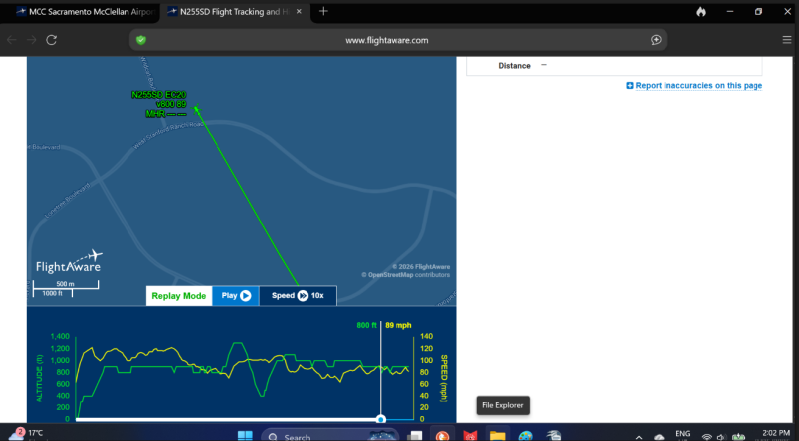The width and height of the screenshot is (799, 441).
Task: Click the www.flightaware.com address bar
Action: pos(386,40)
